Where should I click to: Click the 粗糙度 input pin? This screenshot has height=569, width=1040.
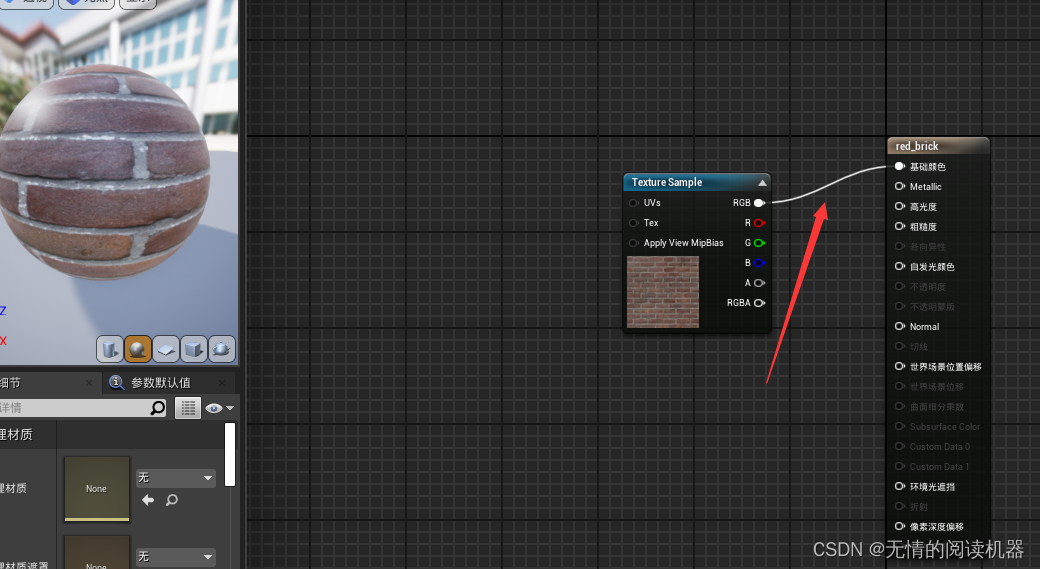900,226
